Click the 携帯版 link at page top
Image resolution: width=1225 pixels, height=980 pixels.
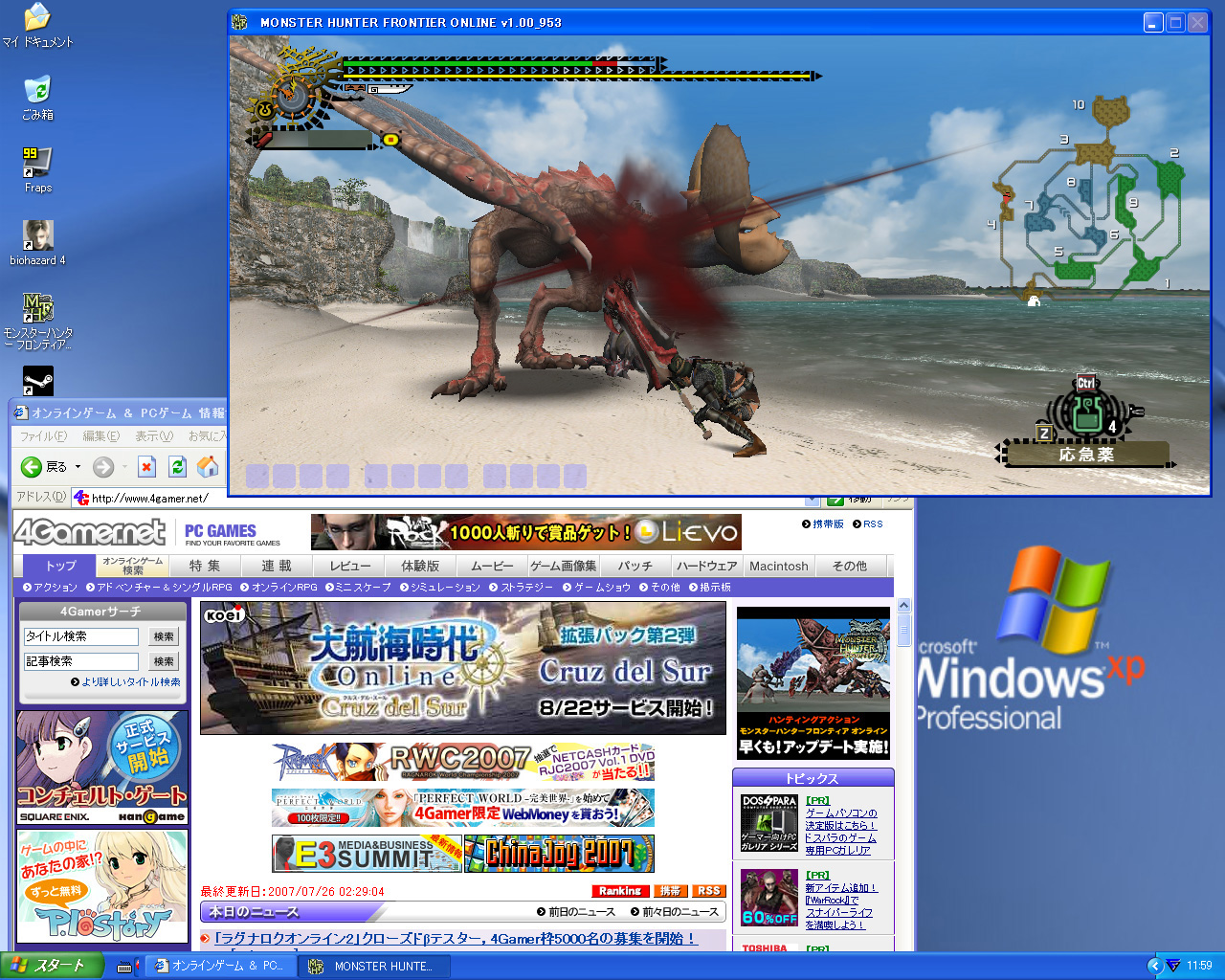[823, 523]
